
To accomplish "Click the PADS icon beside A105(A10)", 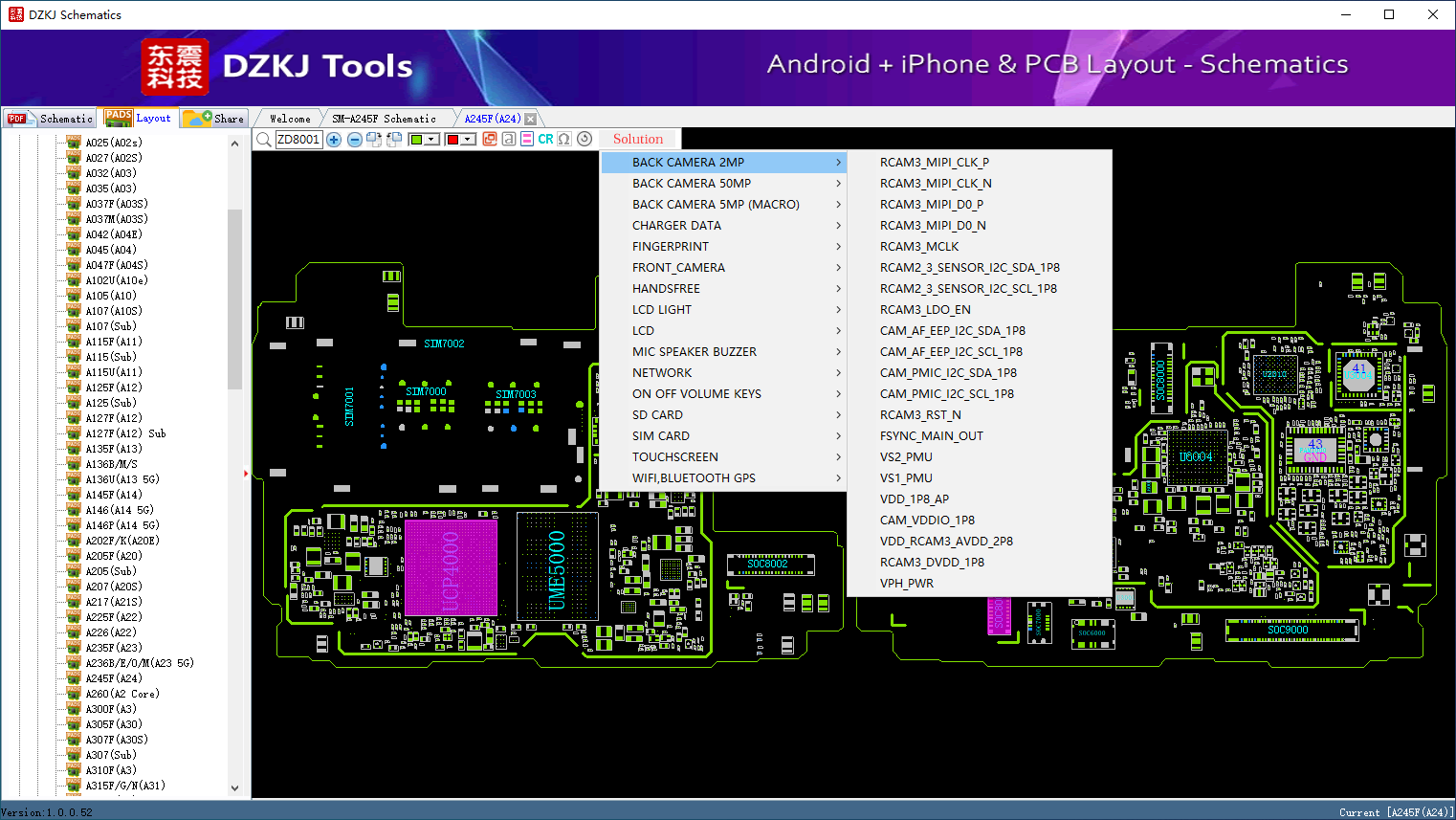I will (74, 296).
